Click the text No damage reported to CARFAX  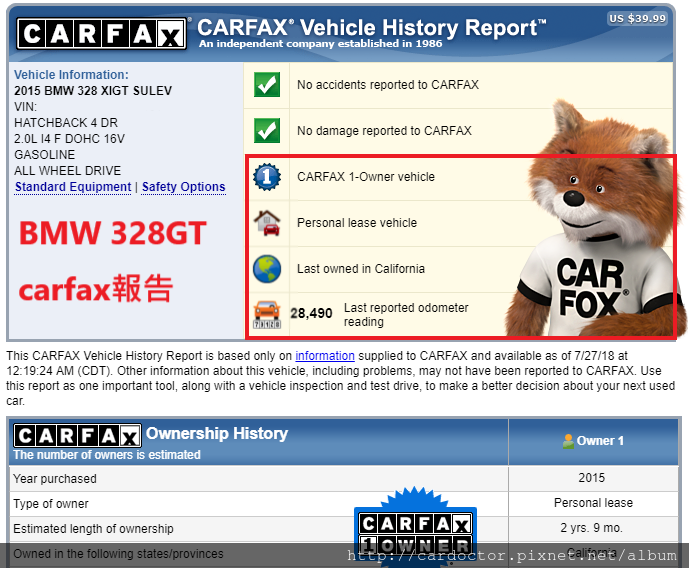[x=384, y=131]
